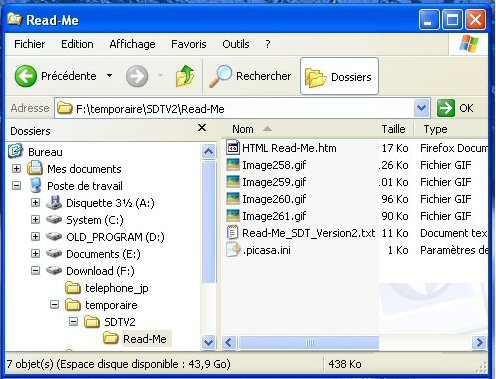Select System (C:) drive icon
Screen dimensions: 496x379
(x=54, y=219)
